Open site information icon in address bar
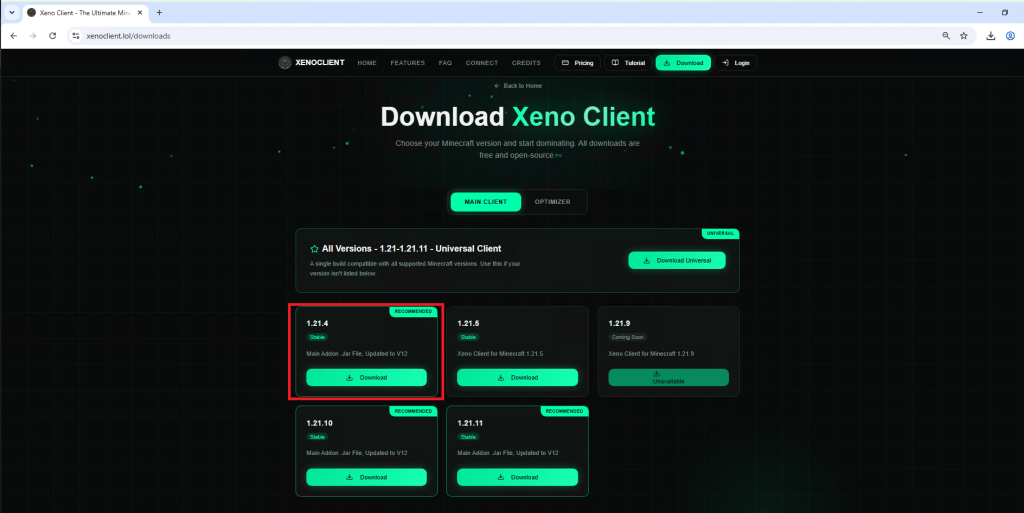 click(x=76, y=36)
